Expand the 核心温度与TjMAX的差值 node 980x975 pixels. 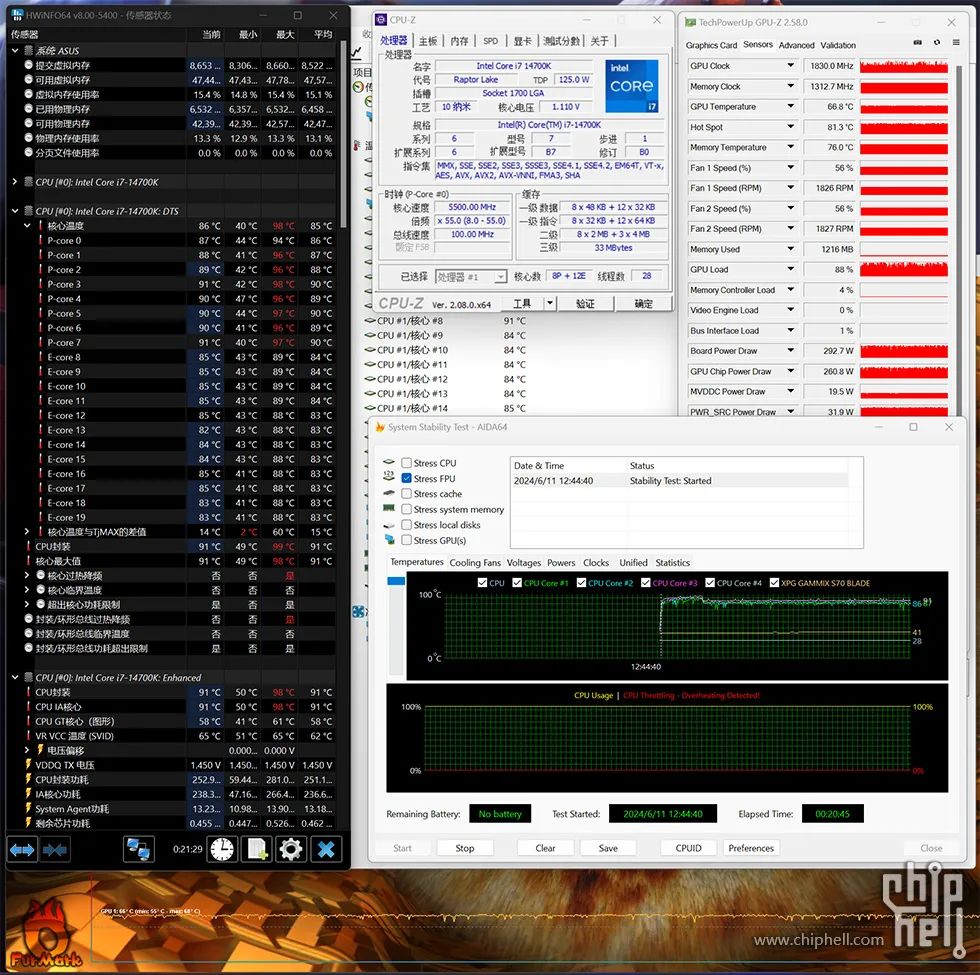[x=27, y=532]
